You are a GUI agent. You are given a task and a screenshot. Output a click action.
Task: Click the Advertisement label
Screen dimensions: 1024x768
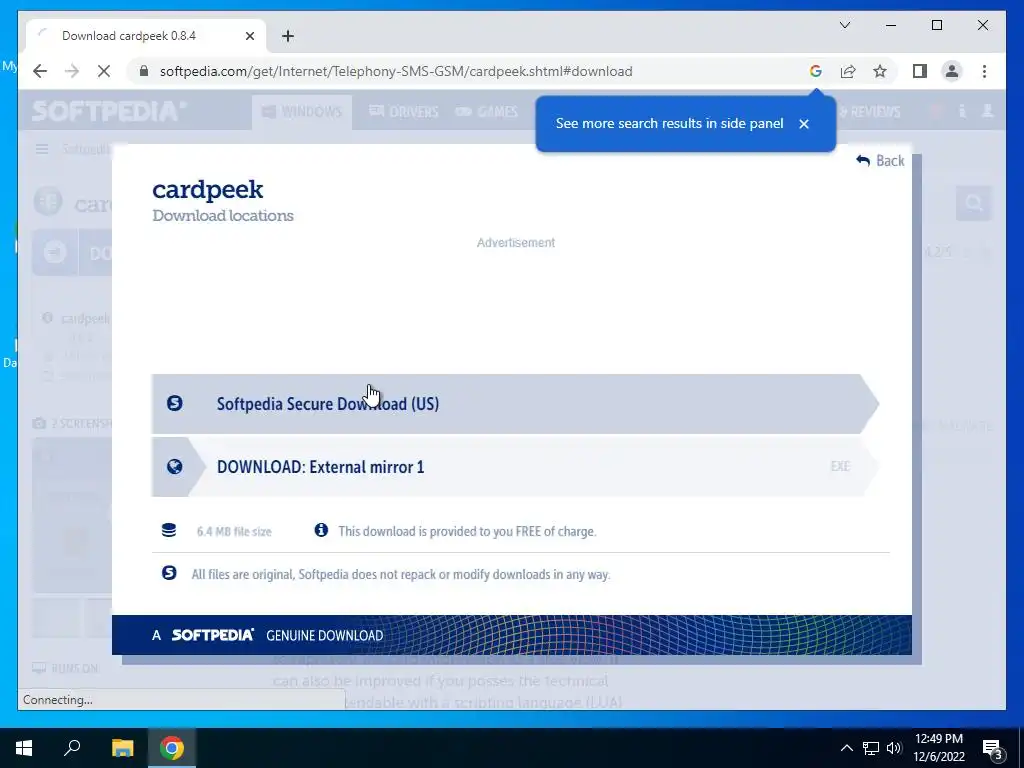coord(515,243)
